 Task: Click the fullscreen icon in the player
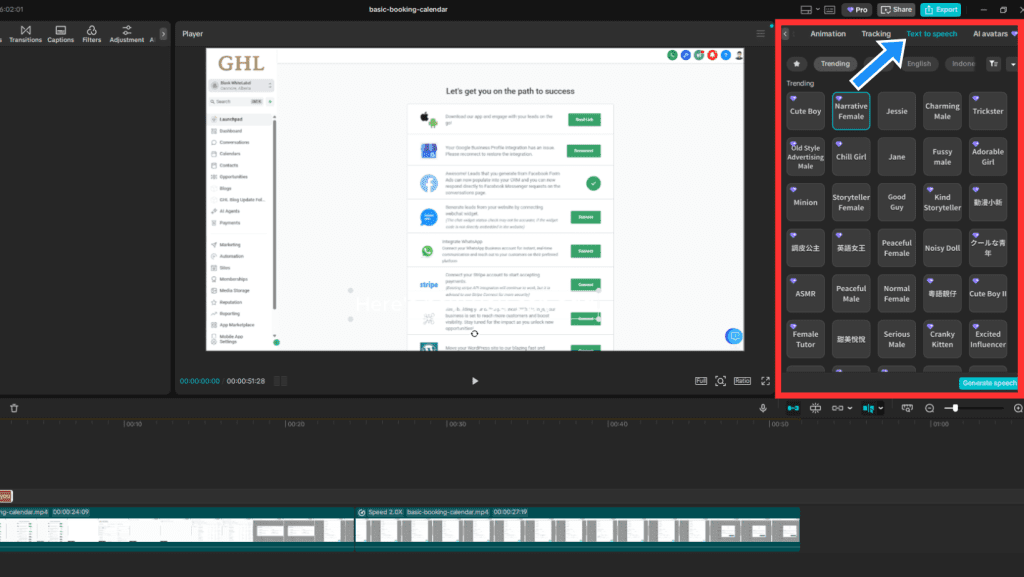click(x=766, y=381)
